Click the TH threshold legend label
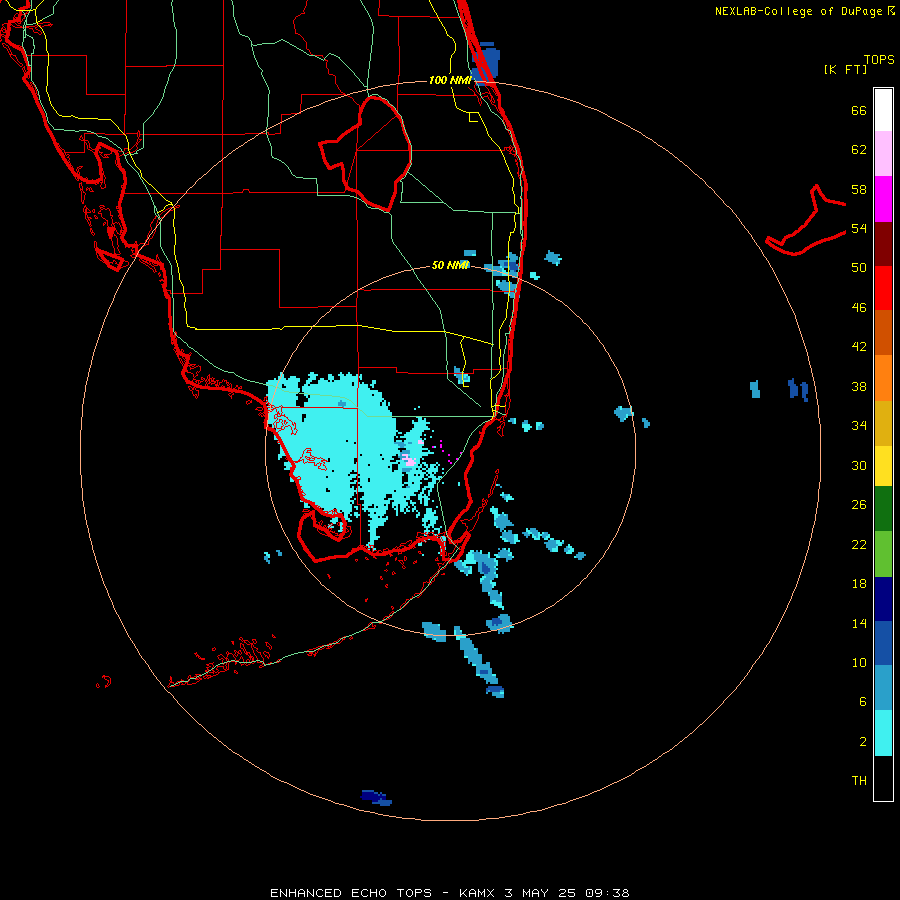Screen dimensions: 900x900 tap(859, 781)
